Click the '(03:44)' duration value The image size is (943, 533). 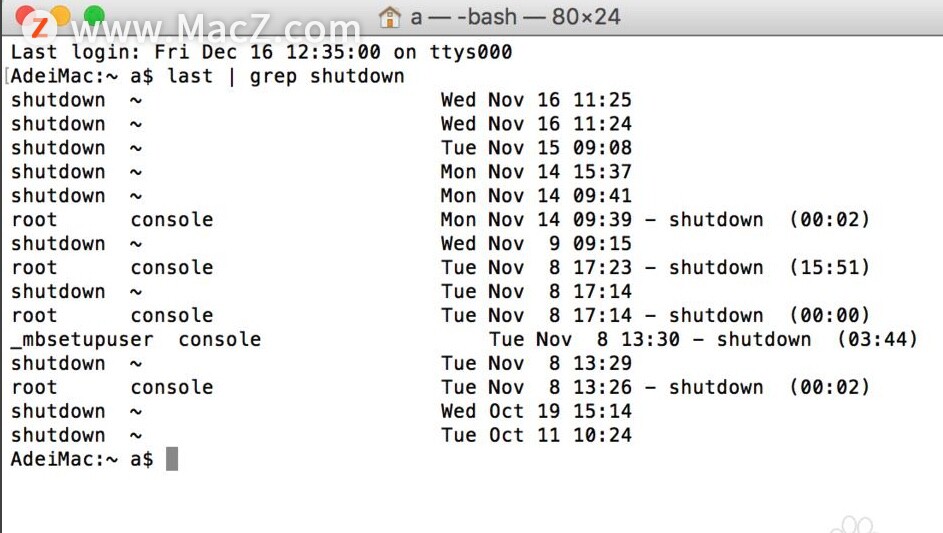pos(877,339)
